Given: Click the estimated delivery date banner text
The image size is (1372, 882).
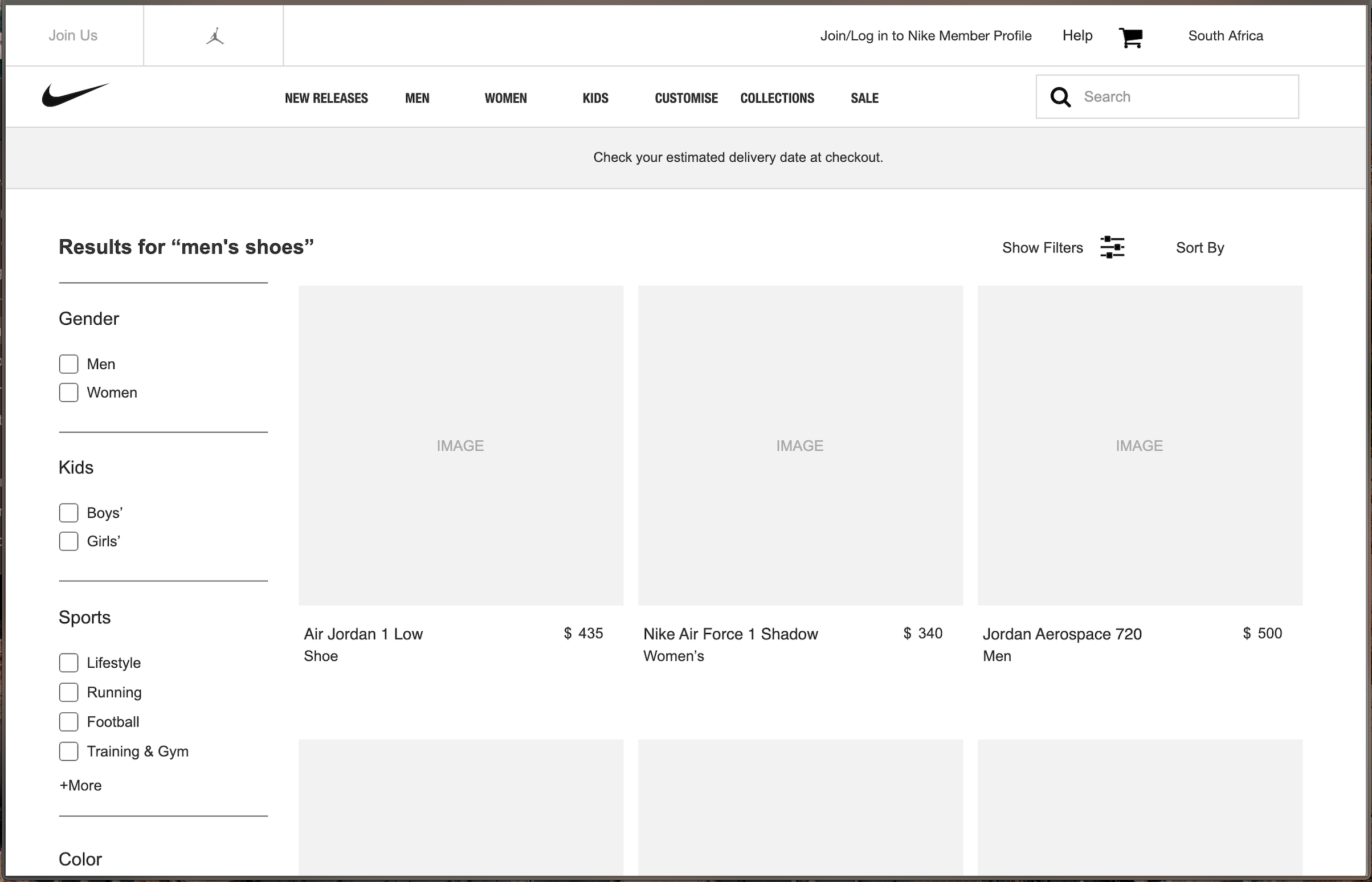Looking at the screenshot, I should coord(738,157).
